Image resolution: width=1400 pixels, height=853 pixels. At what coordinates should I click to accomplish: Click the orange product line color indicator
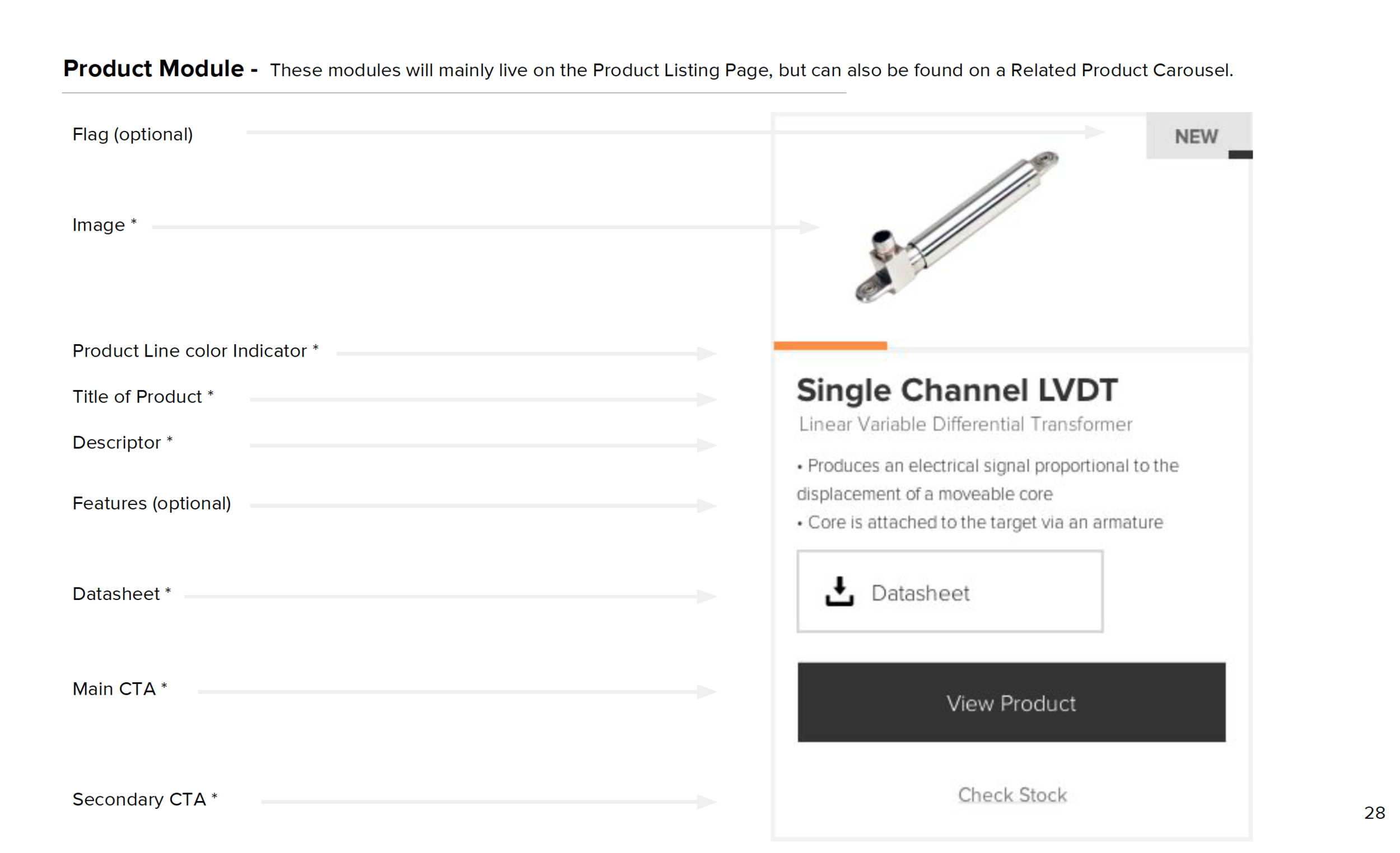(x=830, y=345)
